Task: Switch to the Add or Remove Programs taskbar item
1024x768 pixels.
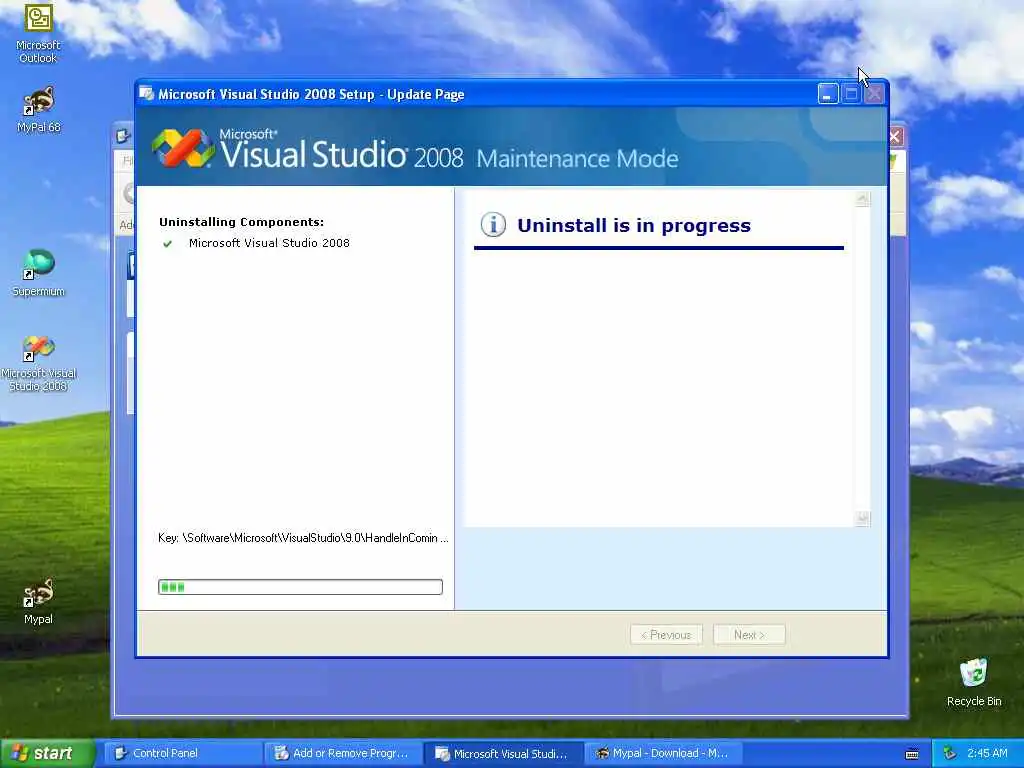Action: 344,753
